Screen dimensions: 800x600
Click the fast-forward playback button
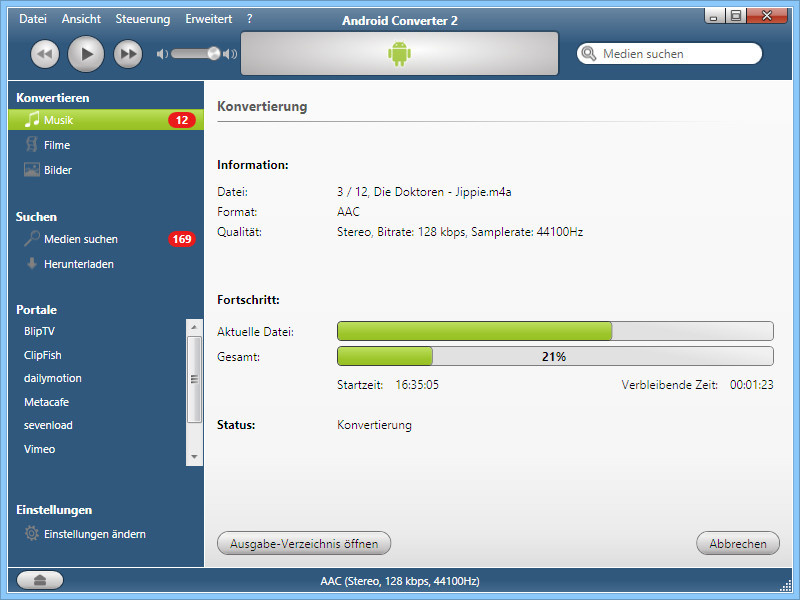pos(128,54)
